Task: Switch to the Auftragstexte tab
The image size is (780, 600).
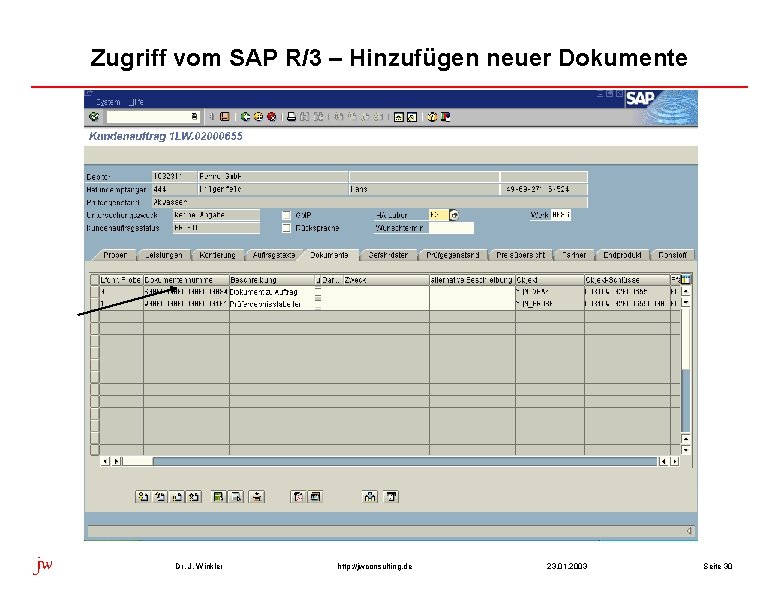Action: (274, 255)
